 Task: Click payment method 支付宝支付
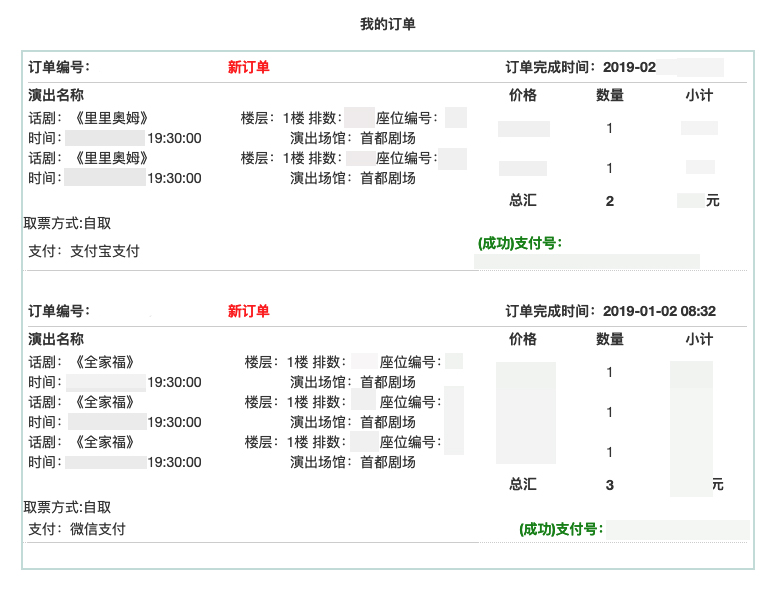(105, 251)
